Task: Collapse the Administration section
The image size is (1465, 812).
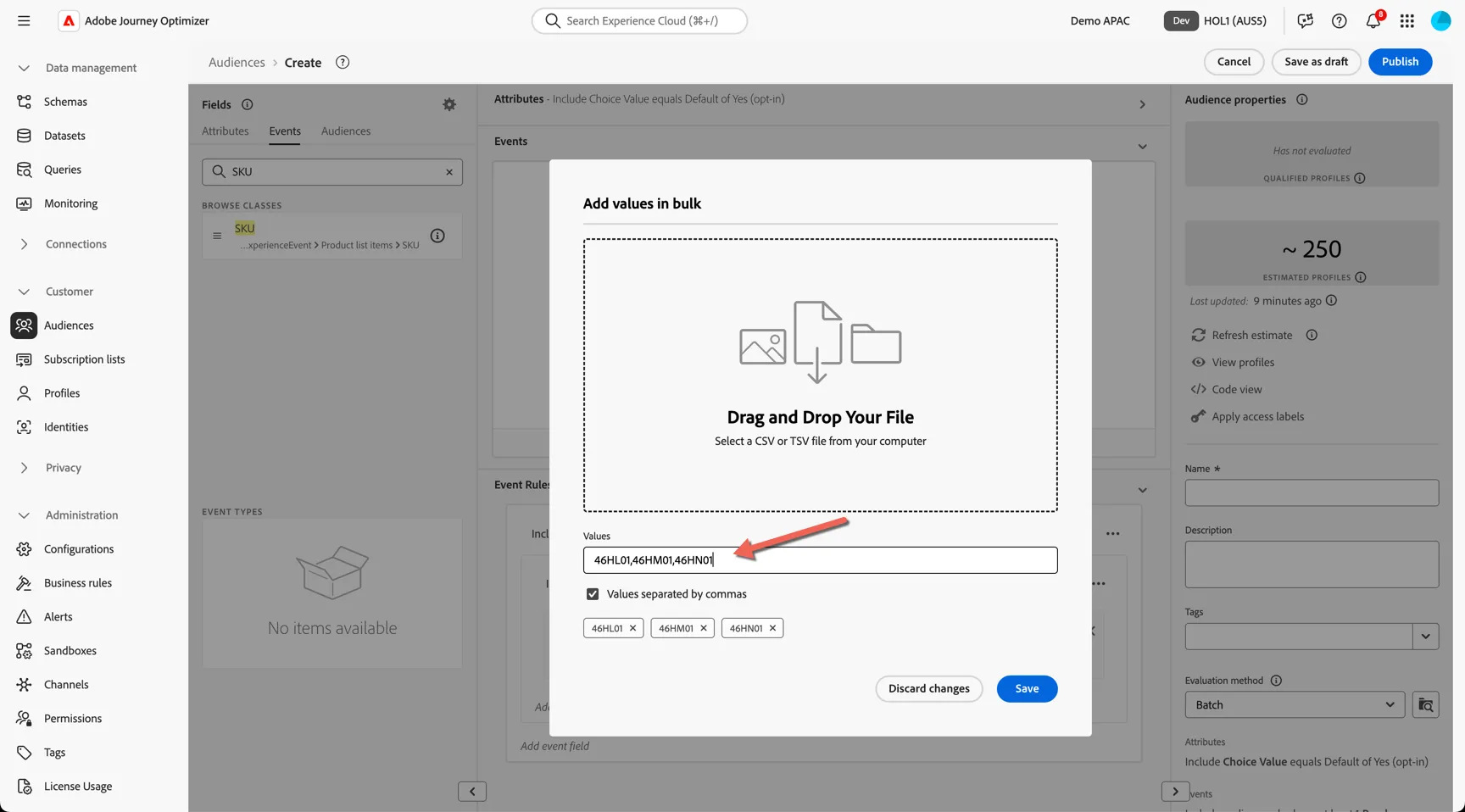Action: pyautogui.click(x=24, y=515)
